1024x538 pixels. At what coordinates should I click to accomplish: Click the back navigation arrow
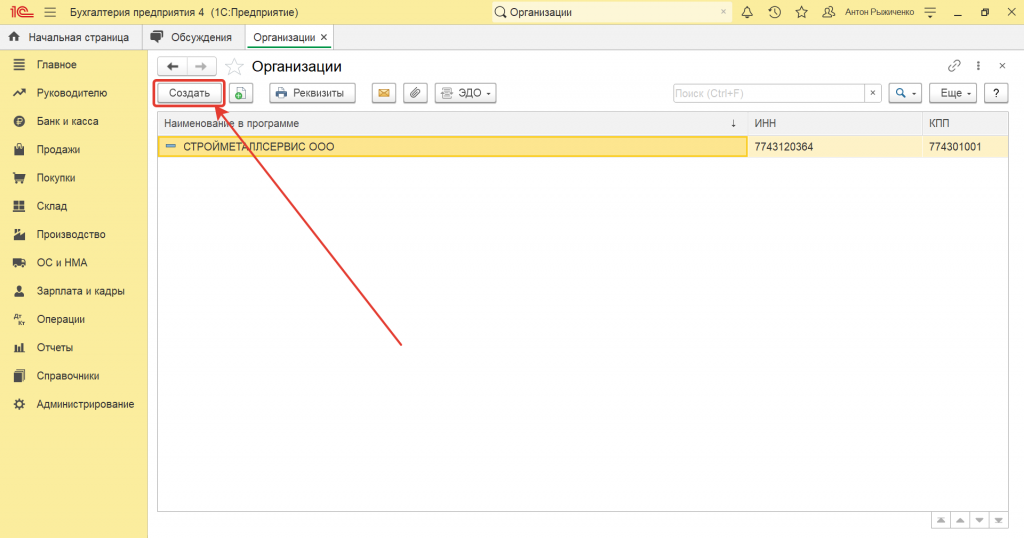point(173,66)
